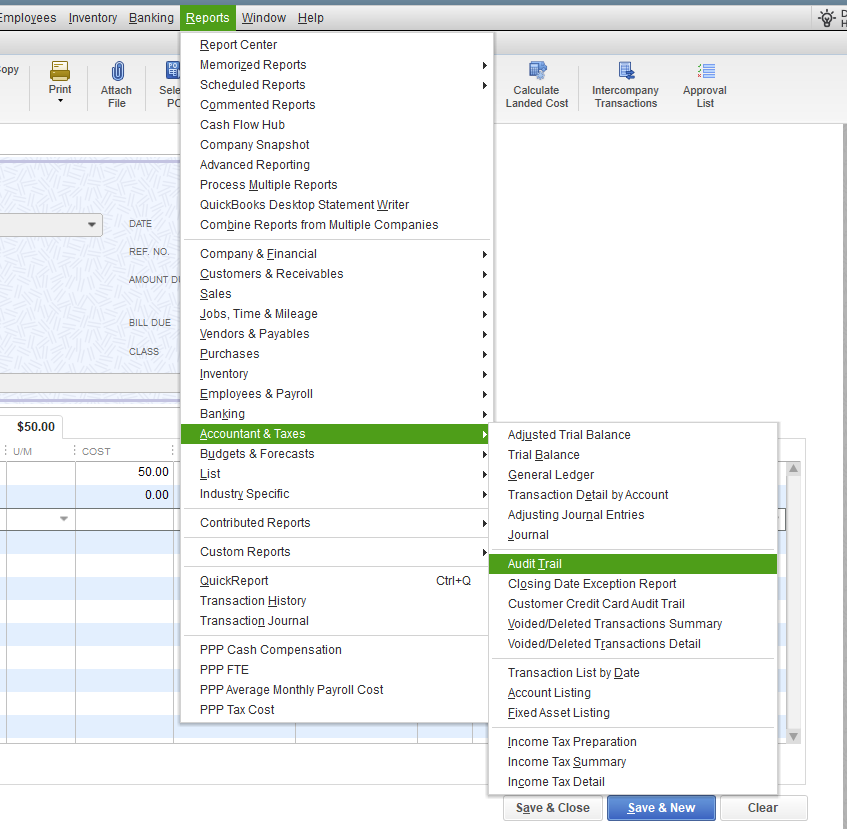Choose Combine Reports from Multiple Companies

pos(337,225)
